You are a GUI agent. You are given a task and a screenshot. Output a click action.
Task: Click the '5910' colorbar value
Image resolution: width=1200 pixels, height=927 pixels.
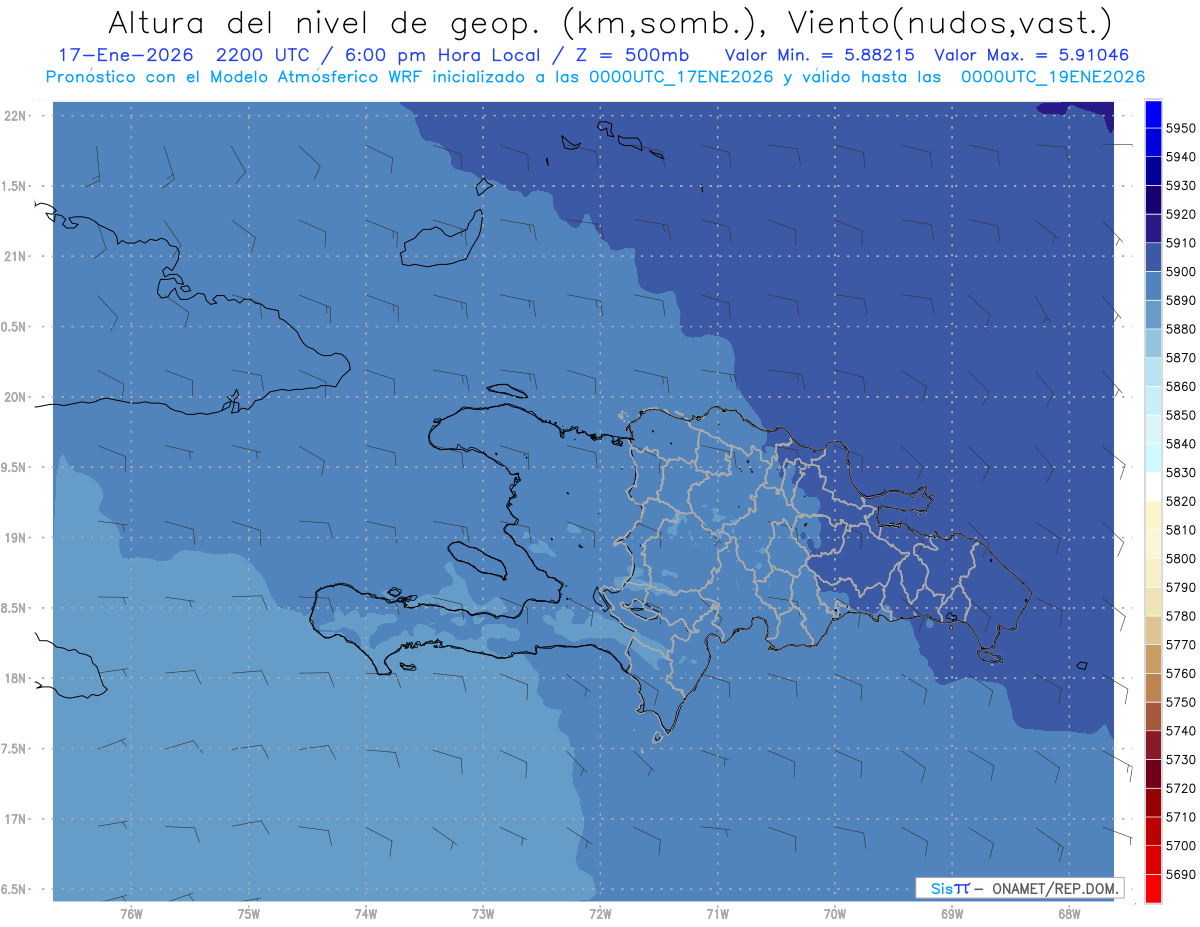click(1180, 243)
